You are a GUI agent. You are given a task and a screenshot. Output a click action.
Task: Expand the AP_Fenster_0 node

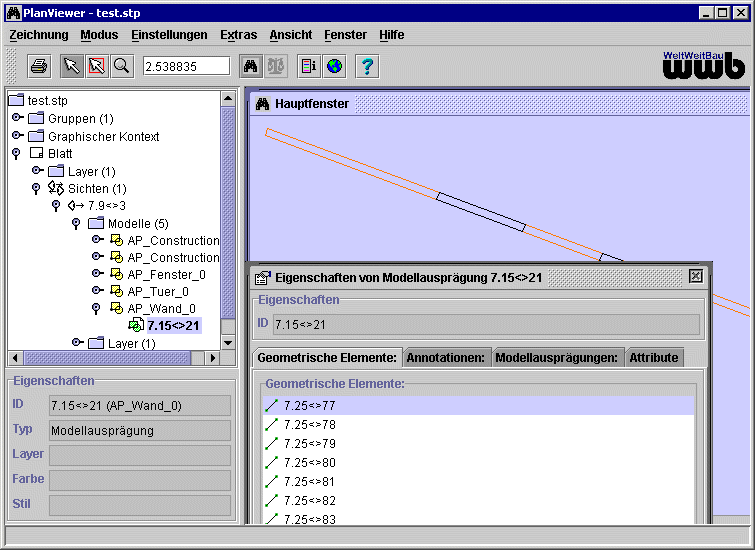[x=98, y=273]
